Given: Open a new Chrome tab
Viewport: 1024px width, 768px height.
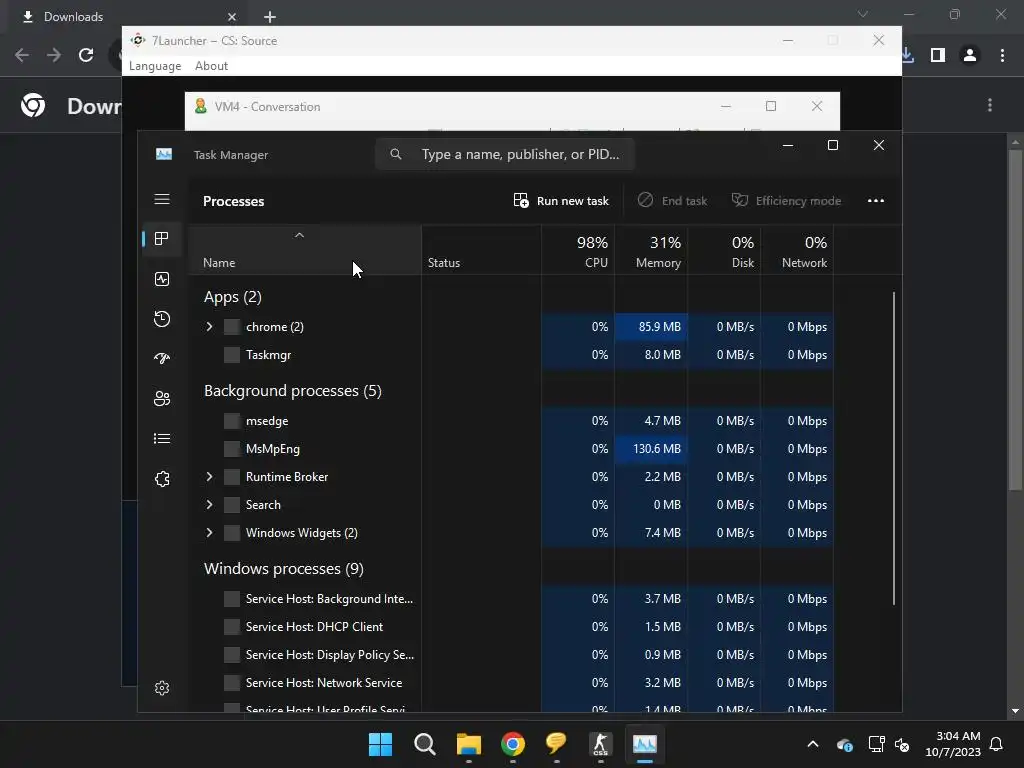Looking at the screenshot, I should (x=270, y=17).
